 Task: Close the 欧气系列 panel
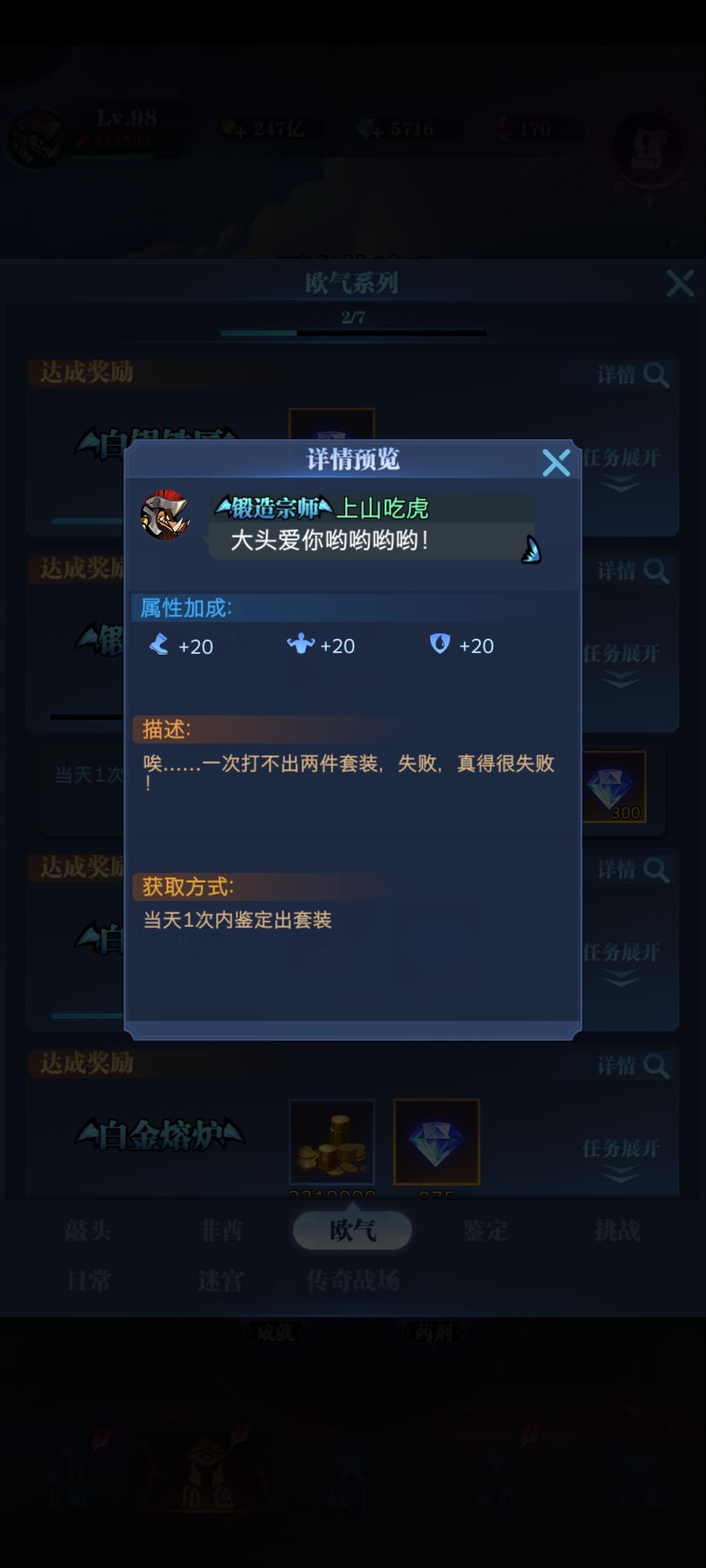pos(680,283)
